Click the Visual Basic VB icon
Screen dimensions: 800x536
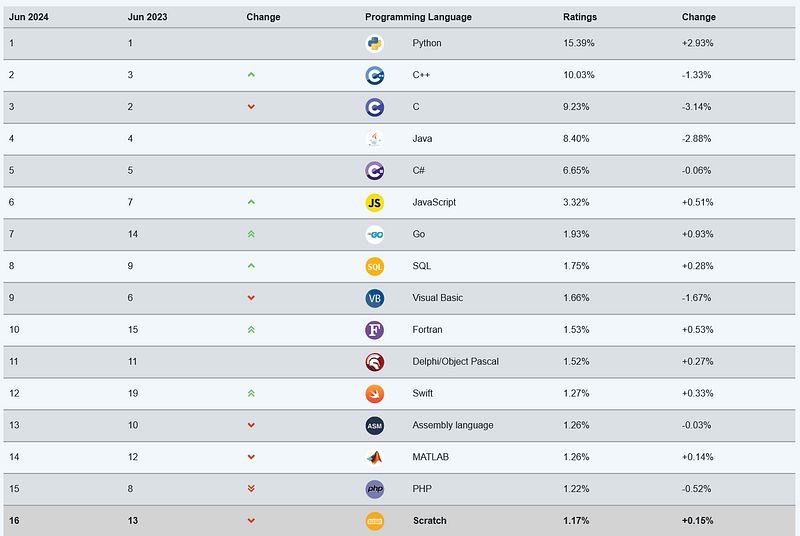tap(375, 298)
